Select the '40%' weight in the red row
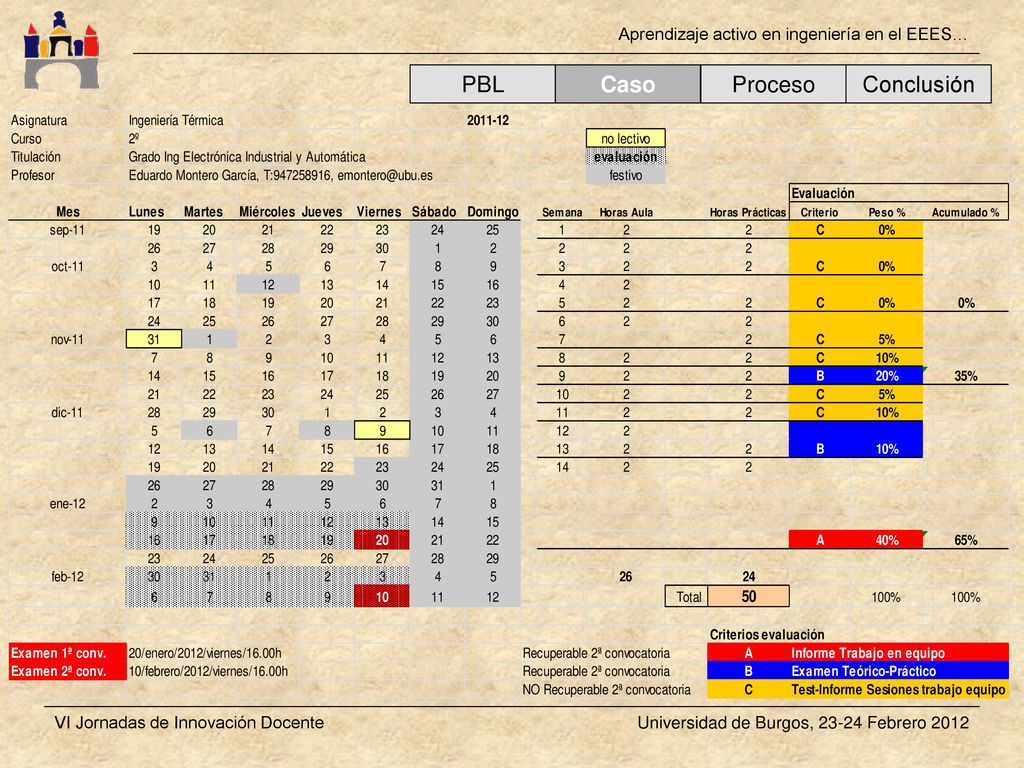This screenshot has height=768, width=1024. point(887,540)
